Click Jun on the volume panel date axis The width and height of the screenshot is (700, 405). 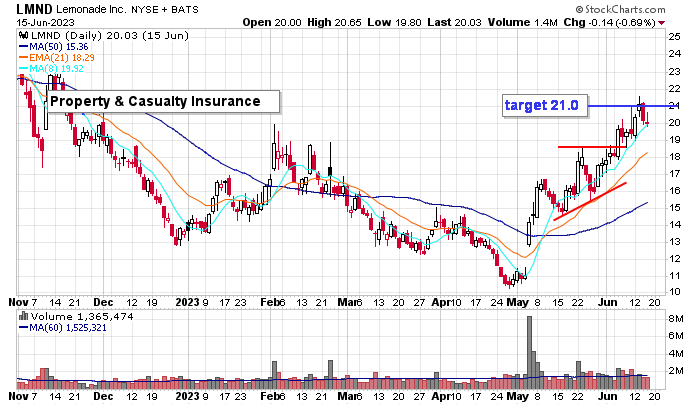(608, 396)
